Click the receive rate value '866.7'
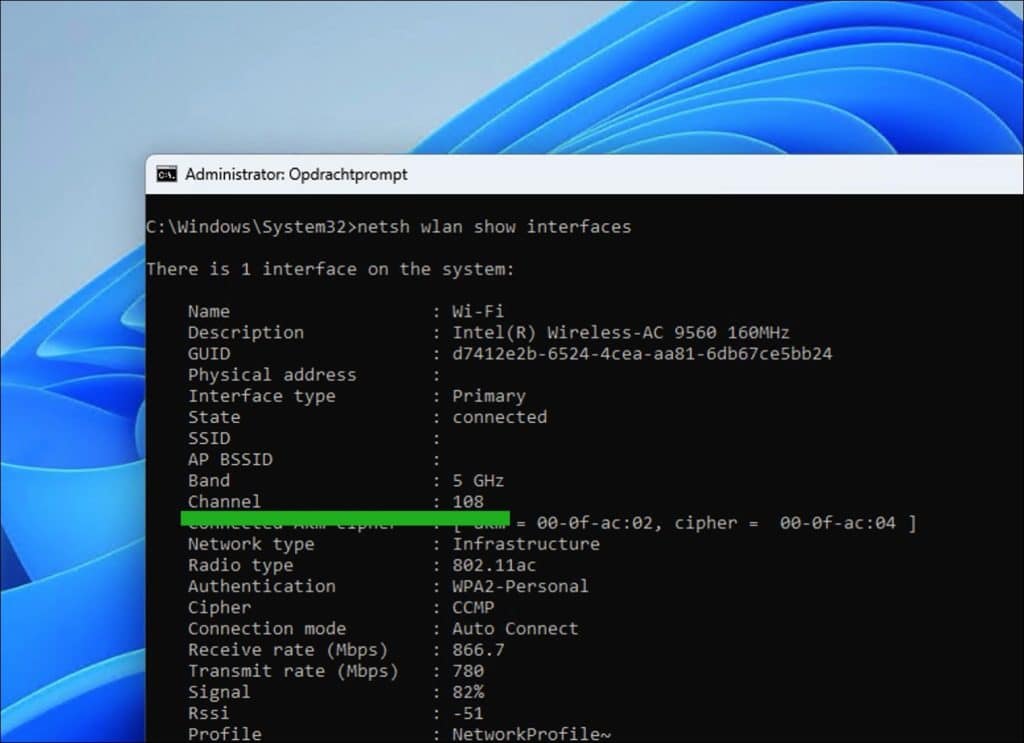The image size is (1024, 743). click(478, 650)
